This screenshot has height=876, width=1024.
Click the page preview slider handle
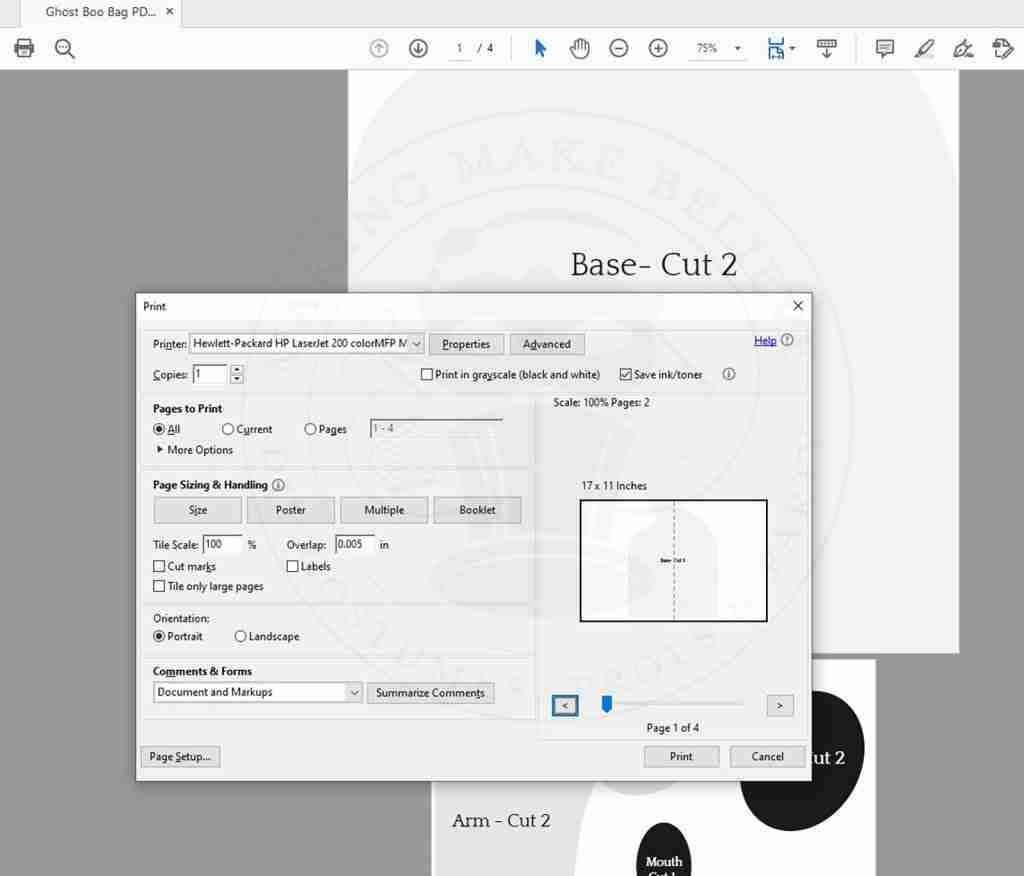coord(606,705)
